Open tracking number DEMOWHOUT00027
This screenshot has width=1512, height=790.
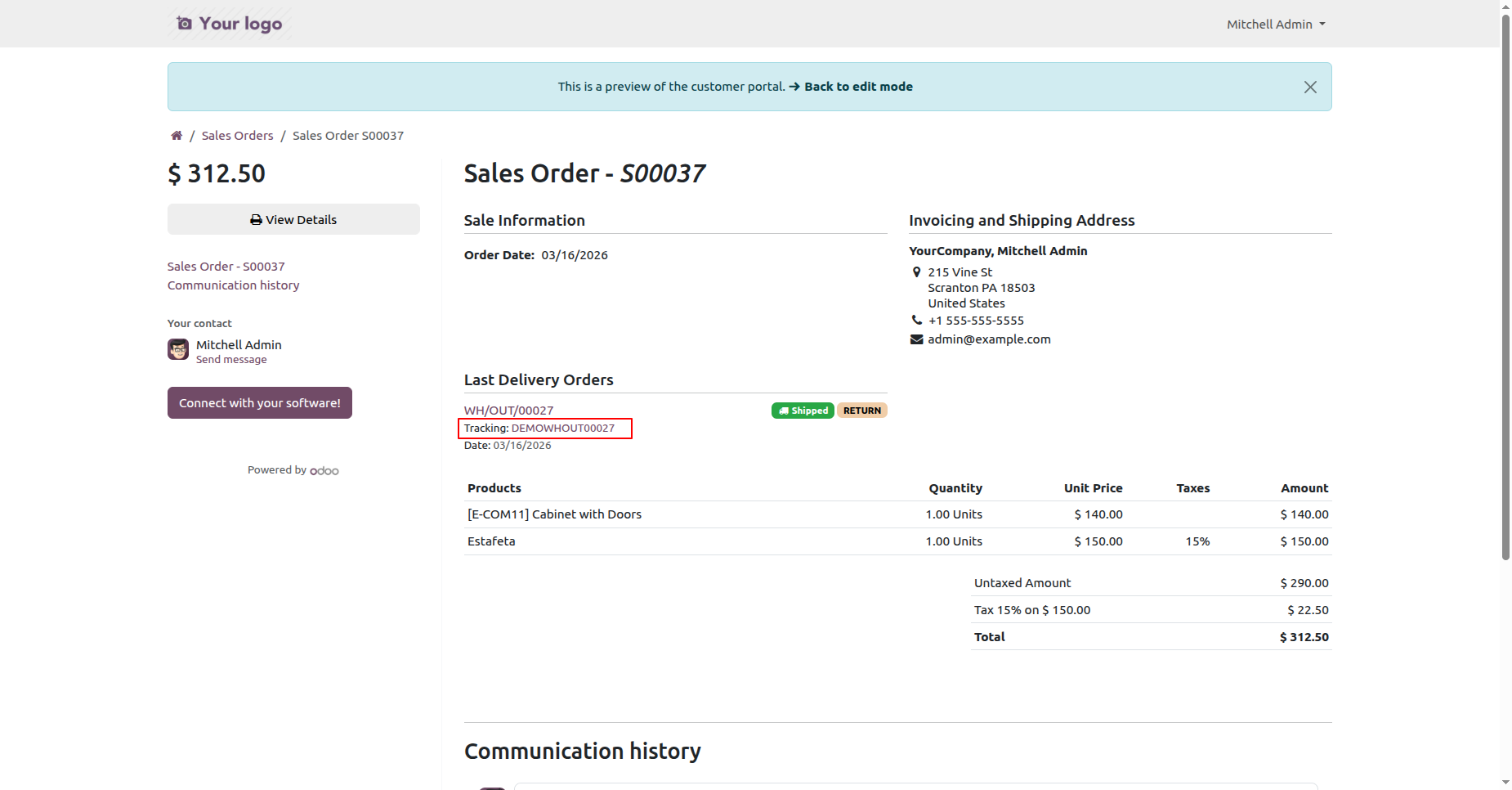(x=562, y=429)
